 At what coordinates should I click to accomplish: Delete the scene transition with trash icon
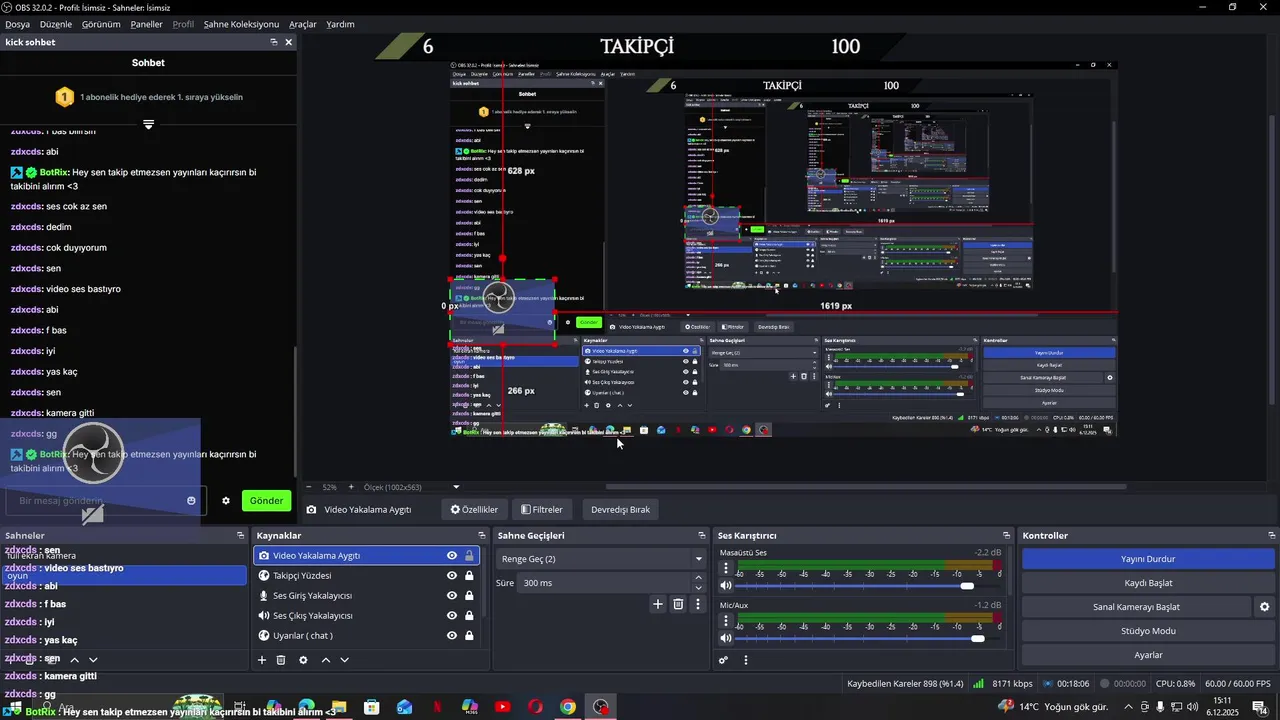678,604
